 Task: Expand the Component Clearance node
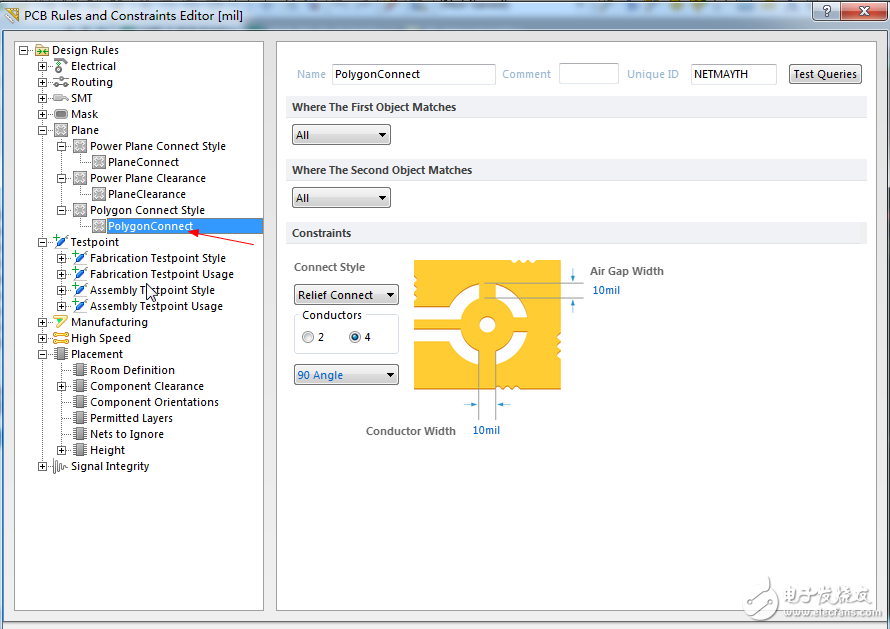tap(61, 386)
